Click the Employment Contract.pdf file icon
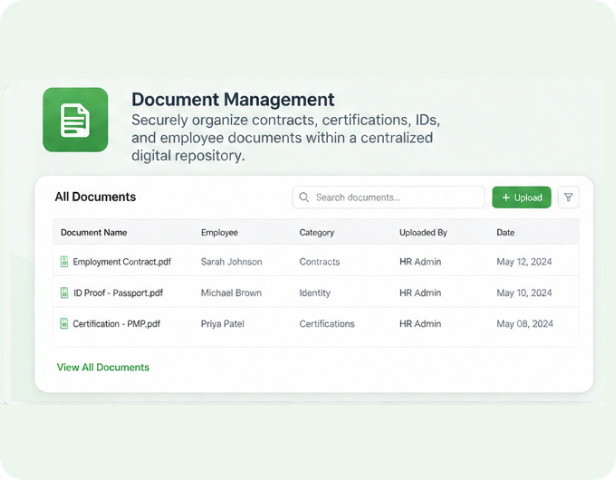This screenshot has width=616, height=480. tap(64, 262)
